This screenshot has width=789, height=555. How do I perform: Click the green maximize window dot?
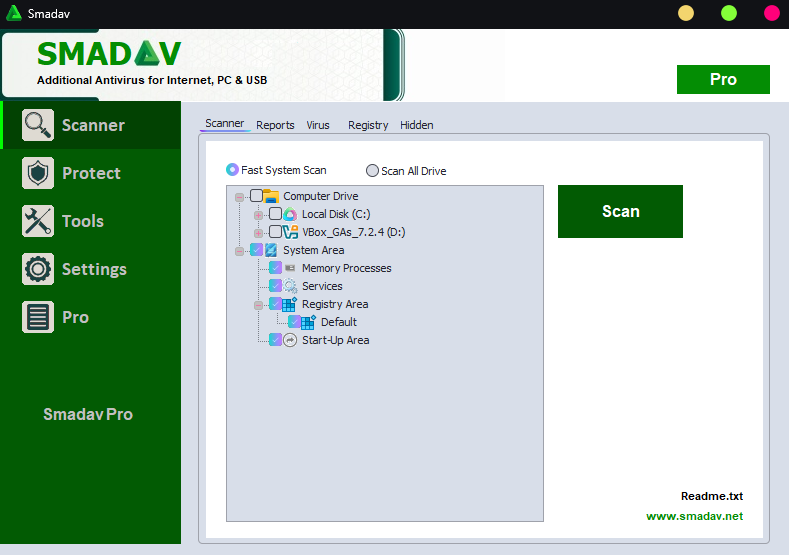coord(729,13)
